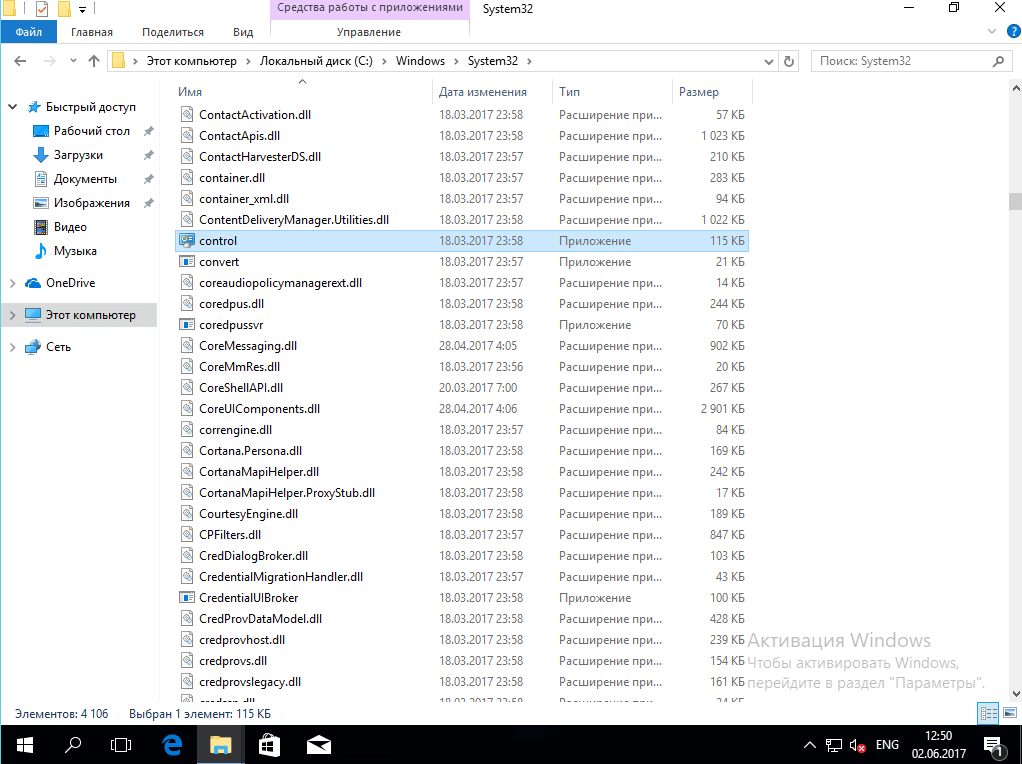Go back with the Back arrow
The height and width of the screenshot is (764, 1022).
click(20, 61)
